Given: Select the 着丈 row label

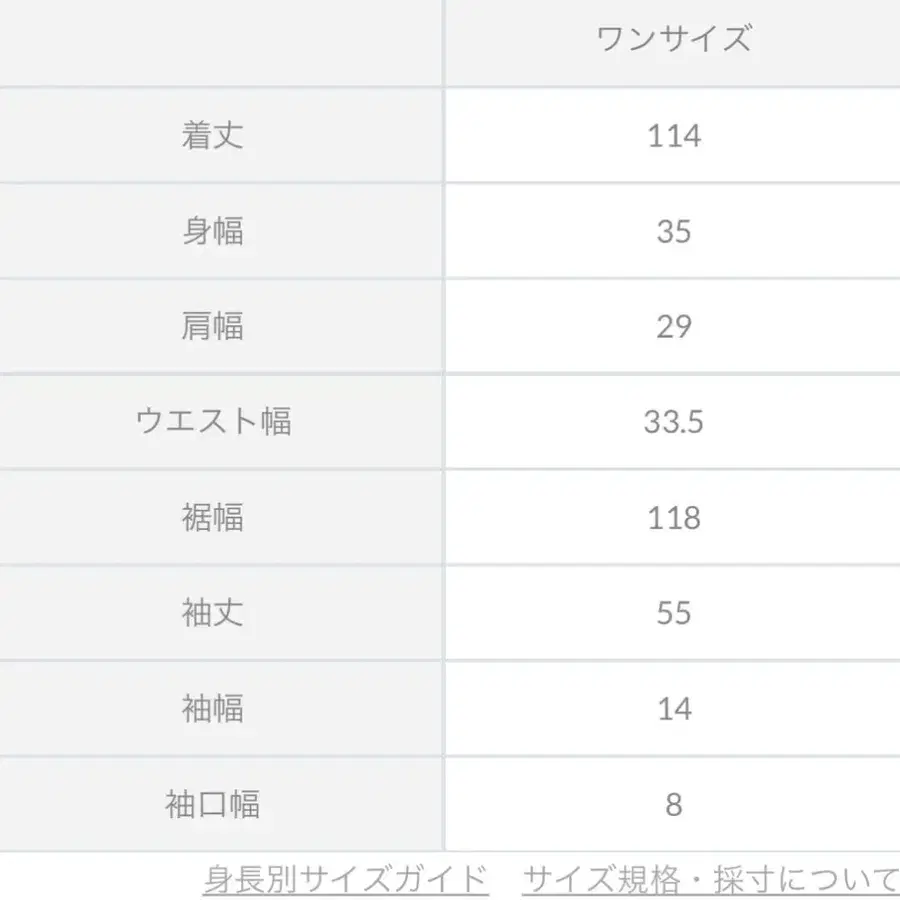Looking at the screenshot, I should coord(212,135).
